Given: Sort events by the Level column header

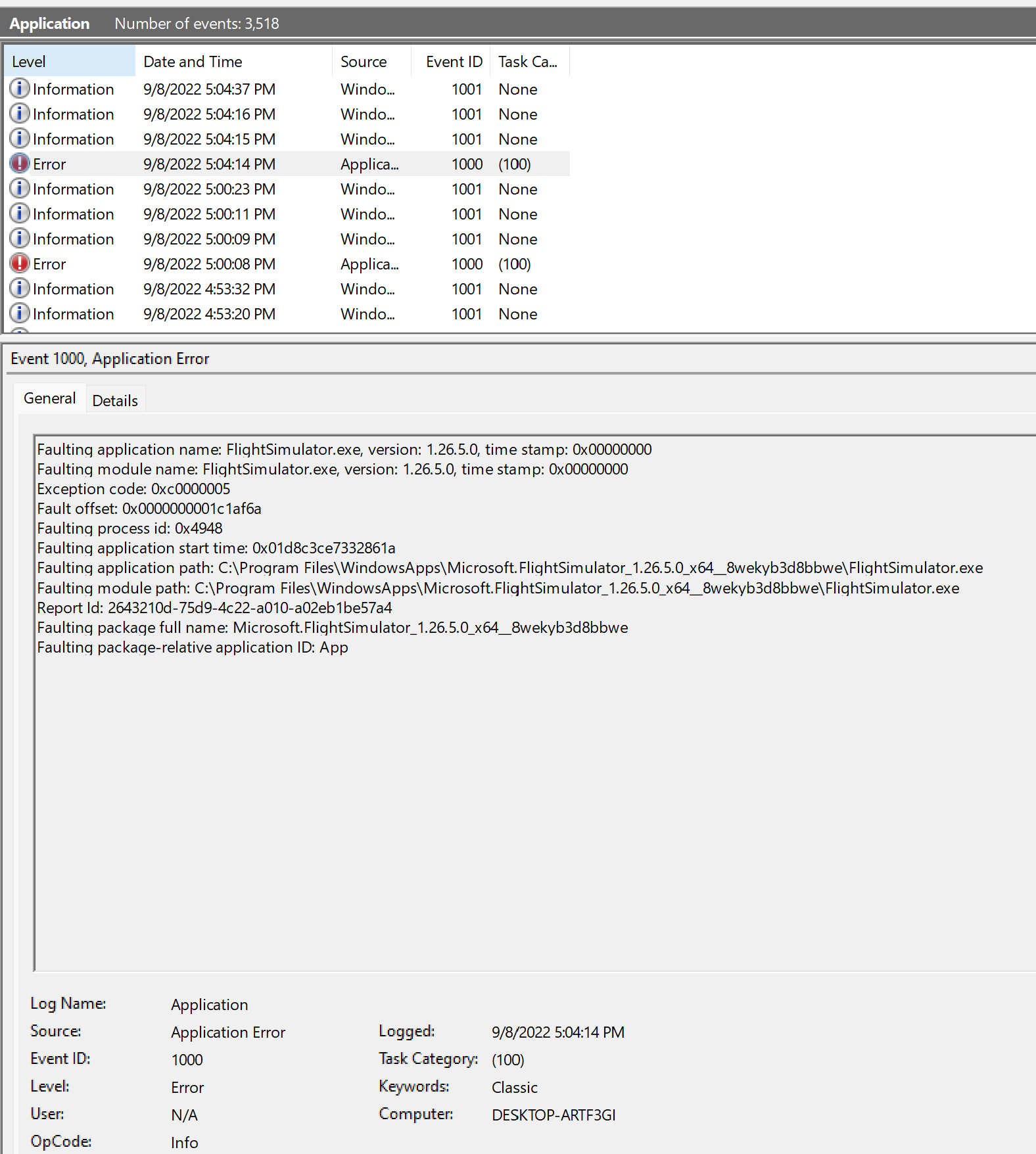Looking at the screenshot, I should coord(70,62).
